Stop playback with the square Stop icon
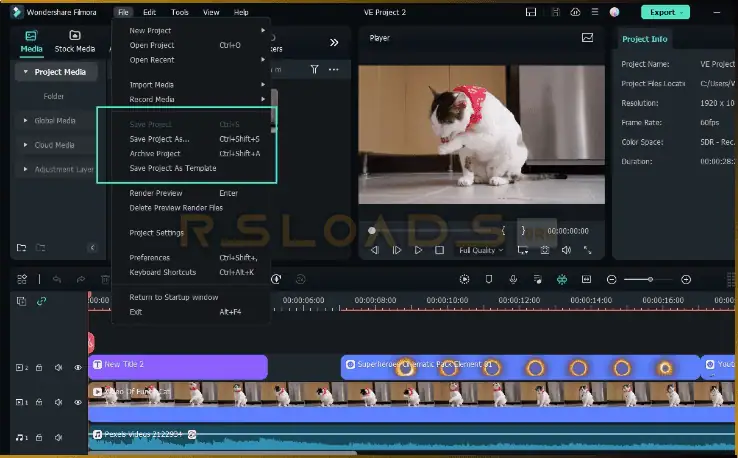The image size is (738, 458). 439,250
